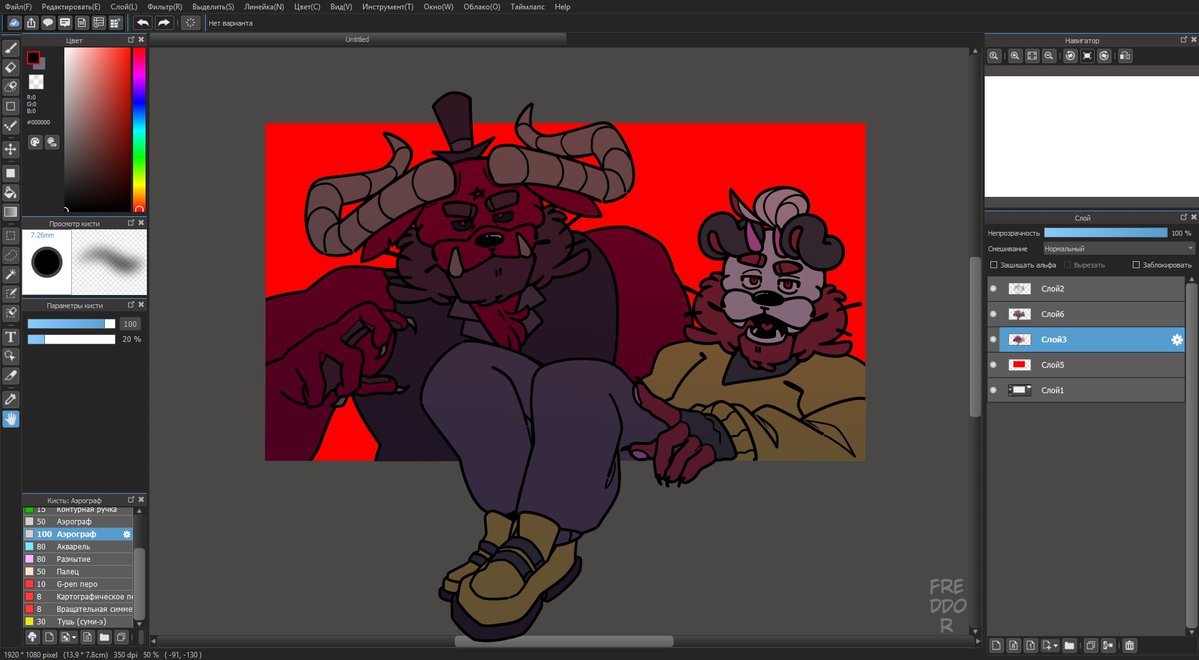1199x660 pixels.
Task: Enable the Заблокировать checkbox
Action: point(1136,265)
